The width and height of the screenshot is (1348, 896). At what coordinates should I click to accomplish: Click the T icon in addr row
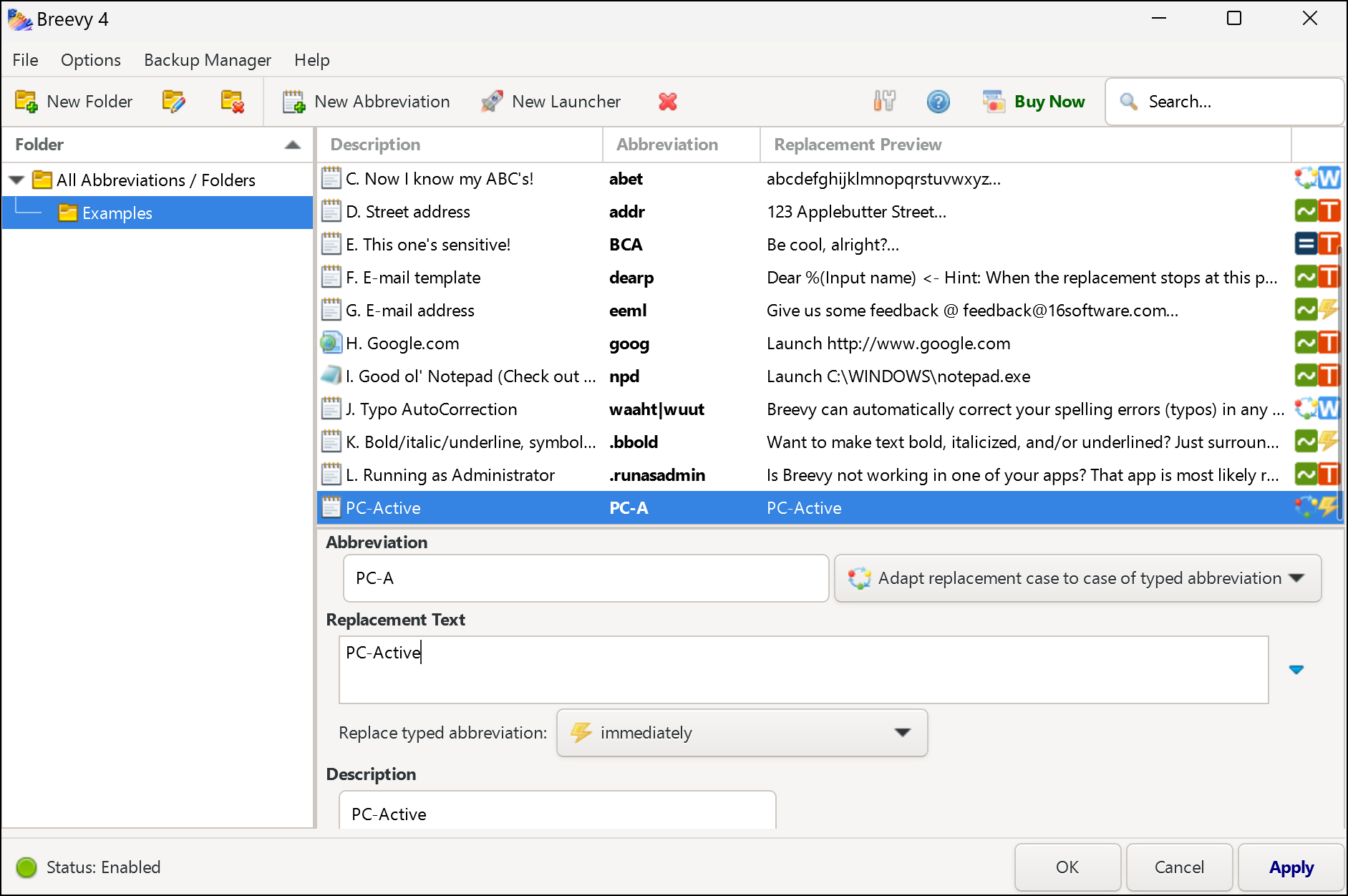click(1329, 211)
